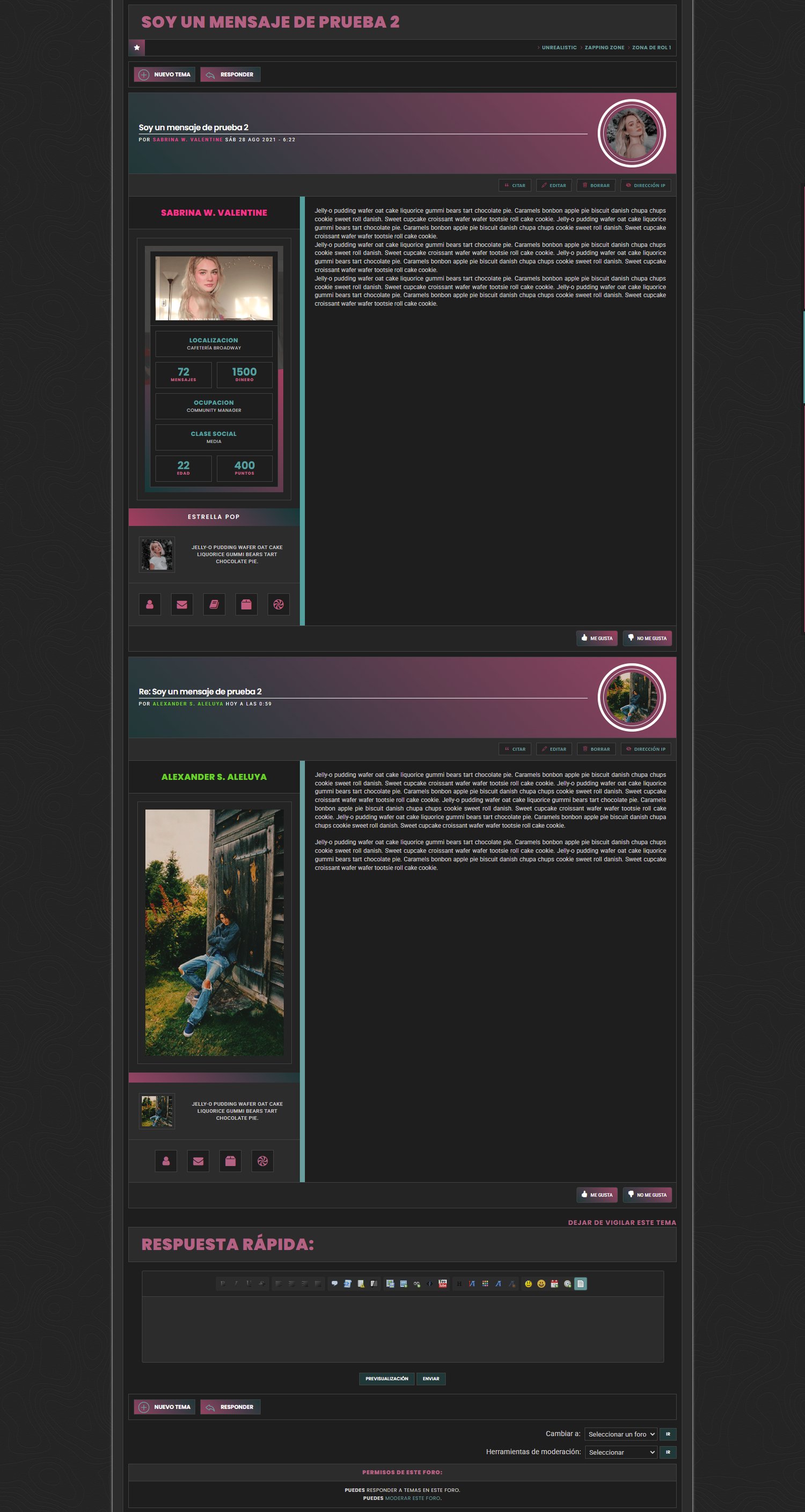Screen dimensions: 805x1512
Task: Click BORRAR on Sabrina's post
Action: (x=596, y=186)
